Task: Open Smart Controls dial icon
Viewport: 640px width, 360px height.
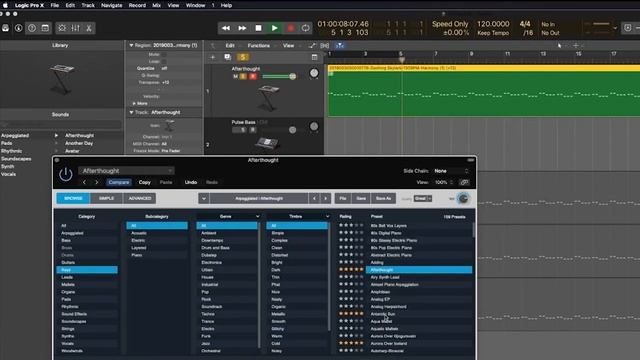Action: coord(62,28)
